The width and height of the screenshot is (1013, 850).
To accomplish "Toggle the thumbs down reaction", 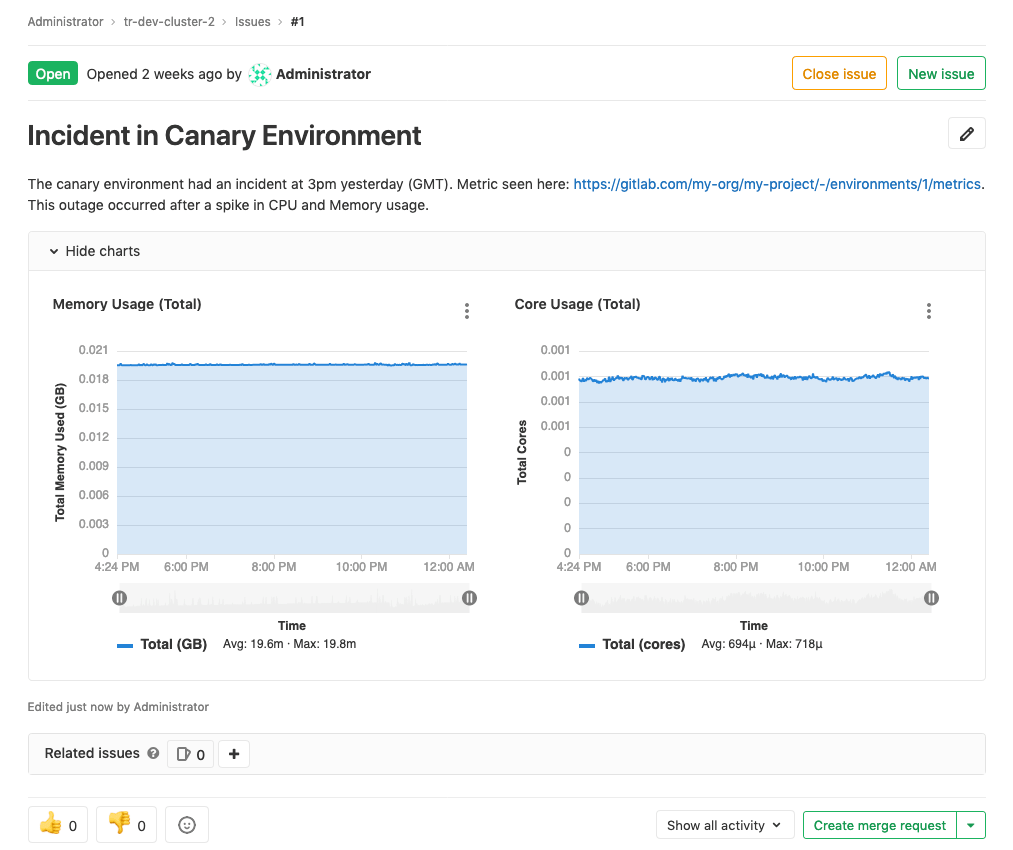I will click(125, 825).
